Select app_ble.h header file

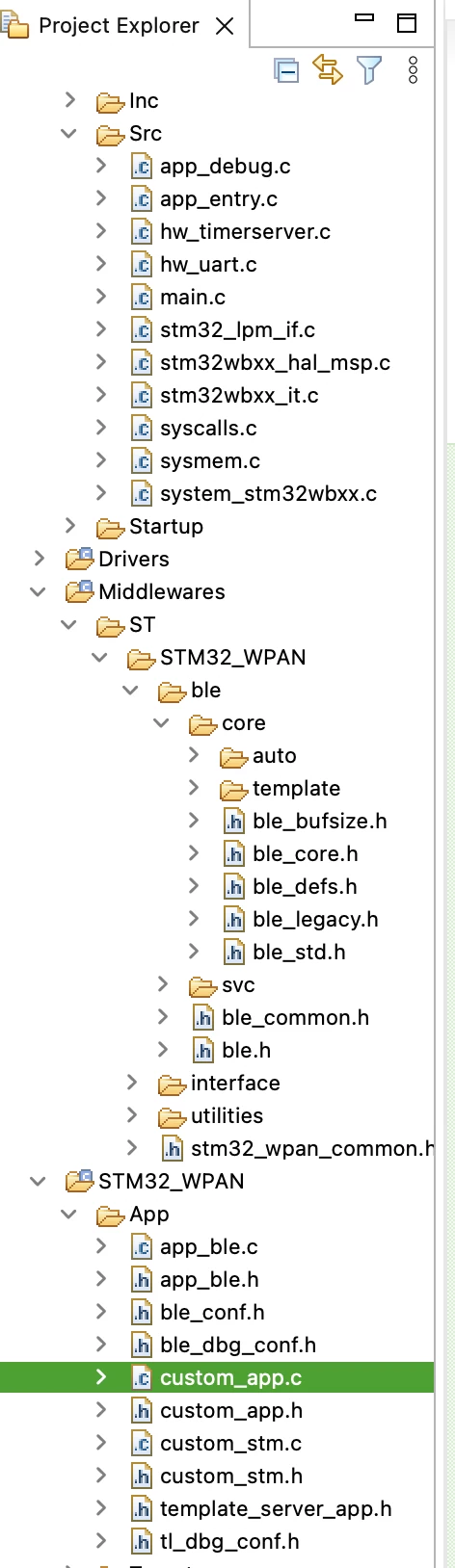click(x=209, y=1280)
